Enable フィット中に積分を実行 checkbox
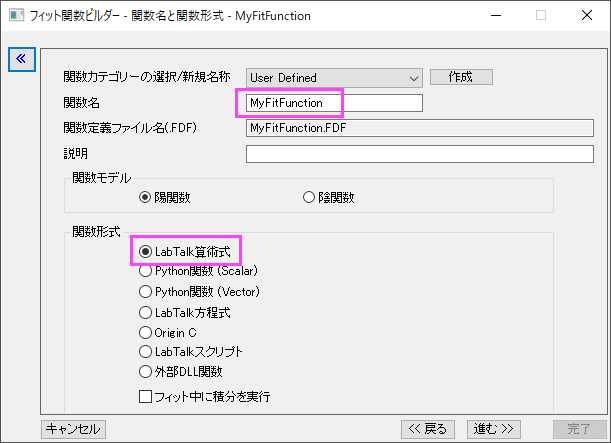 pos(145,397)
